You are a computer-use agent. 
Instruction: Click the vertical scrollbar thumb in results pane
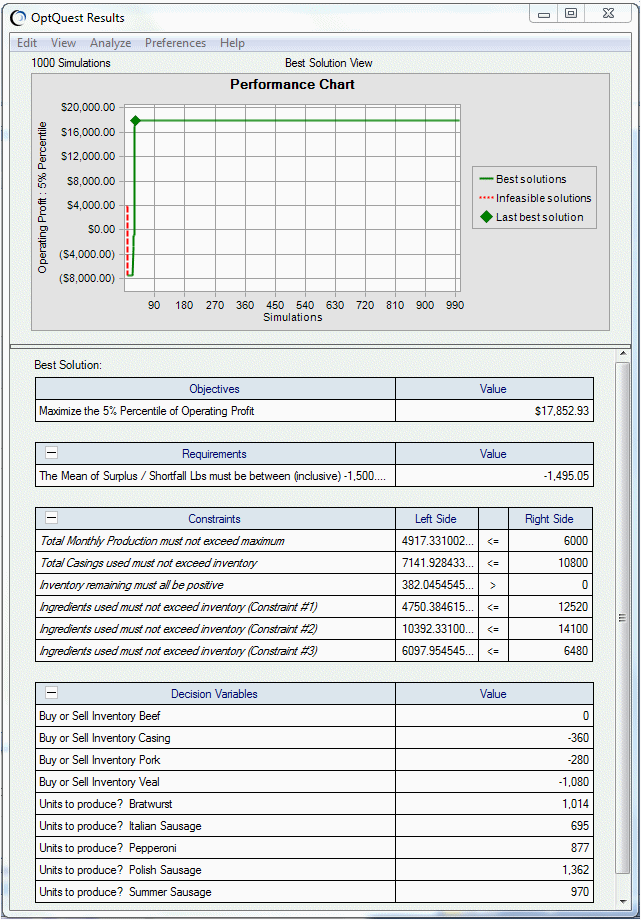coord(623,616)
